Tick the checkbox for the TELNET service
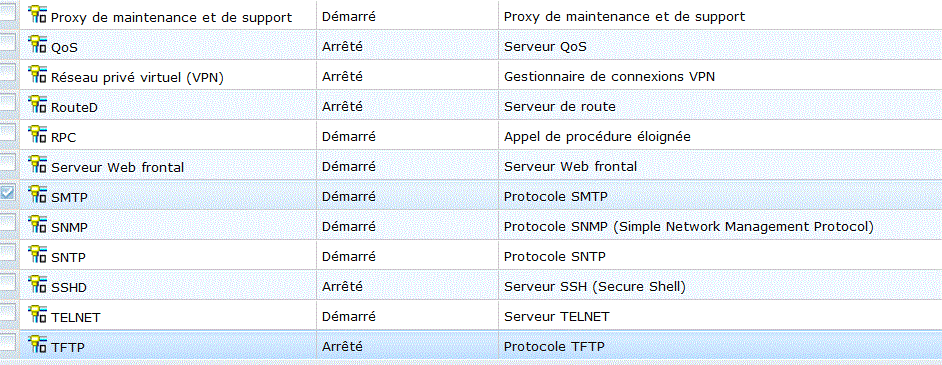 [x=7, y=313]
